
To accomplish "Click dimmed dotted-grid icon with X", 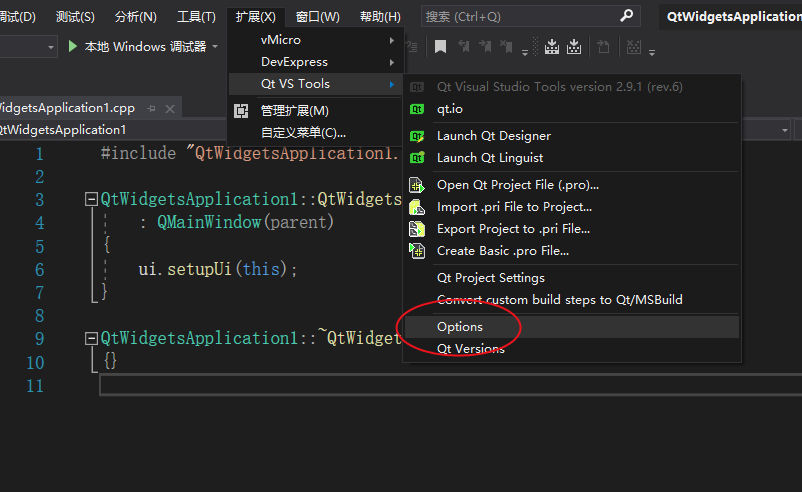I will click(634, 47).
